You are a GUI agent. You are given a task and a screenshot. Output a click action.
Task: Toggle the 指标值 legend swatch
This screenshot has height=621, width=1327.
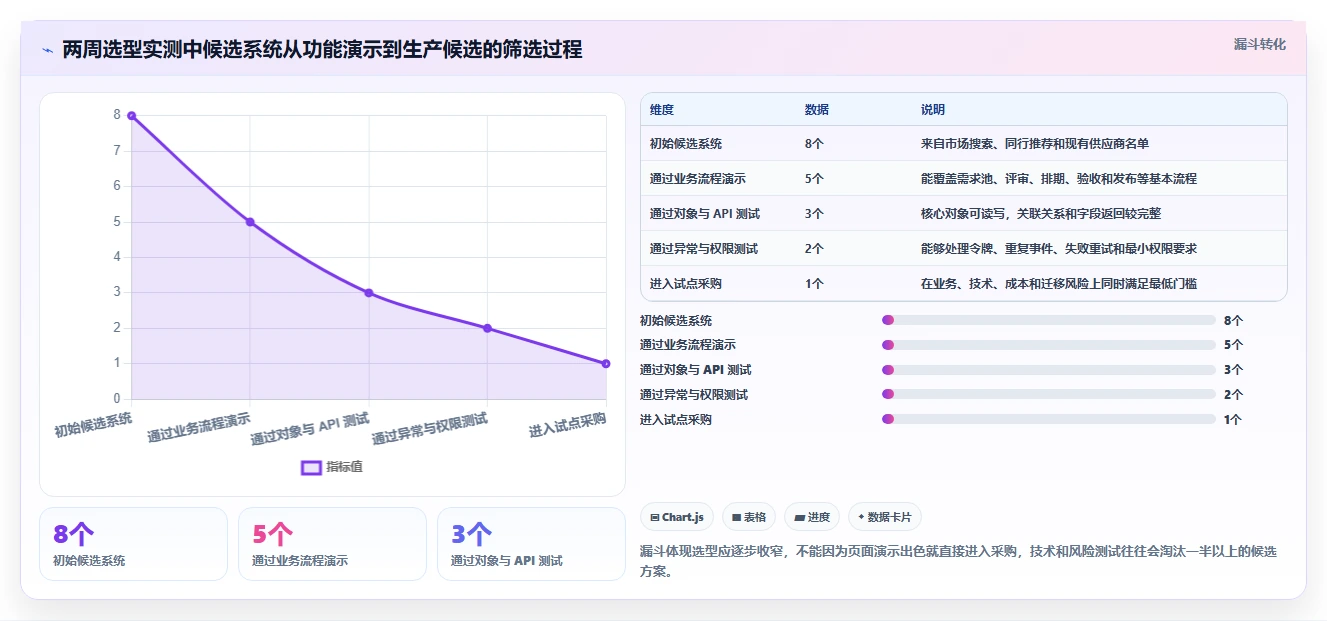(311, 467)
